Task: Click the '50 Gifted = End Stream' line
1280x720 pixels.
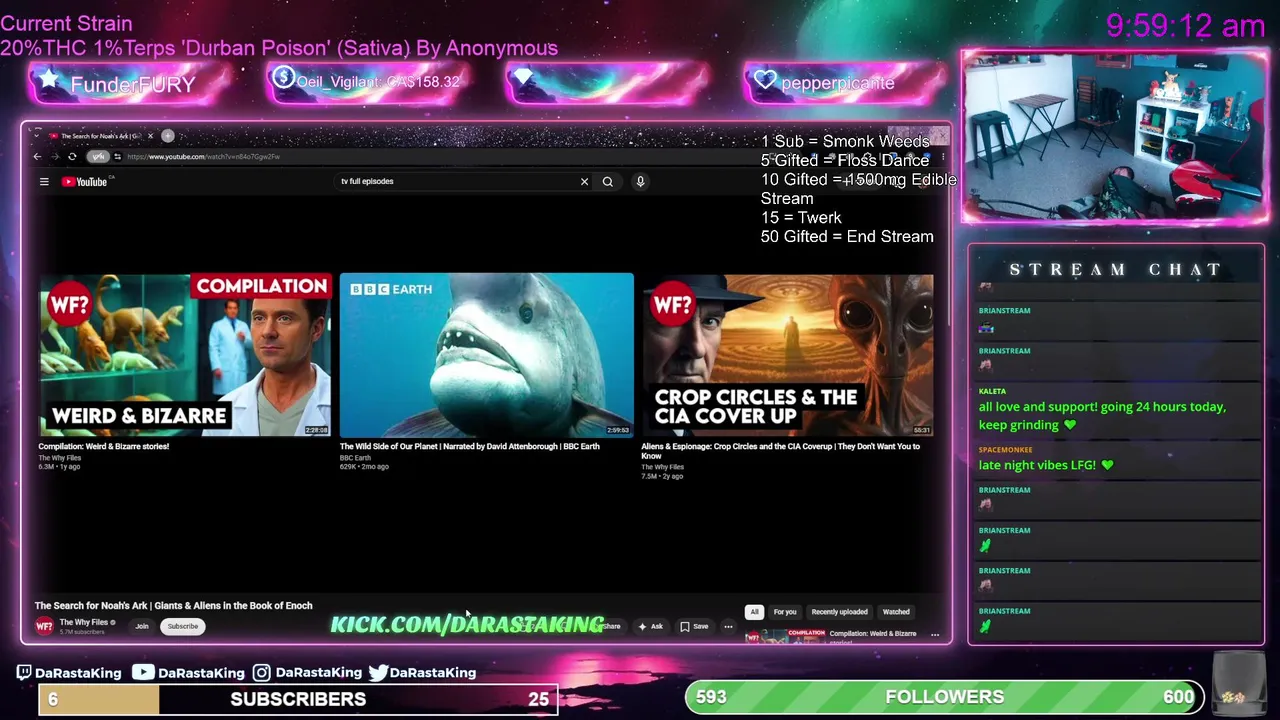Action: (847, 237)
